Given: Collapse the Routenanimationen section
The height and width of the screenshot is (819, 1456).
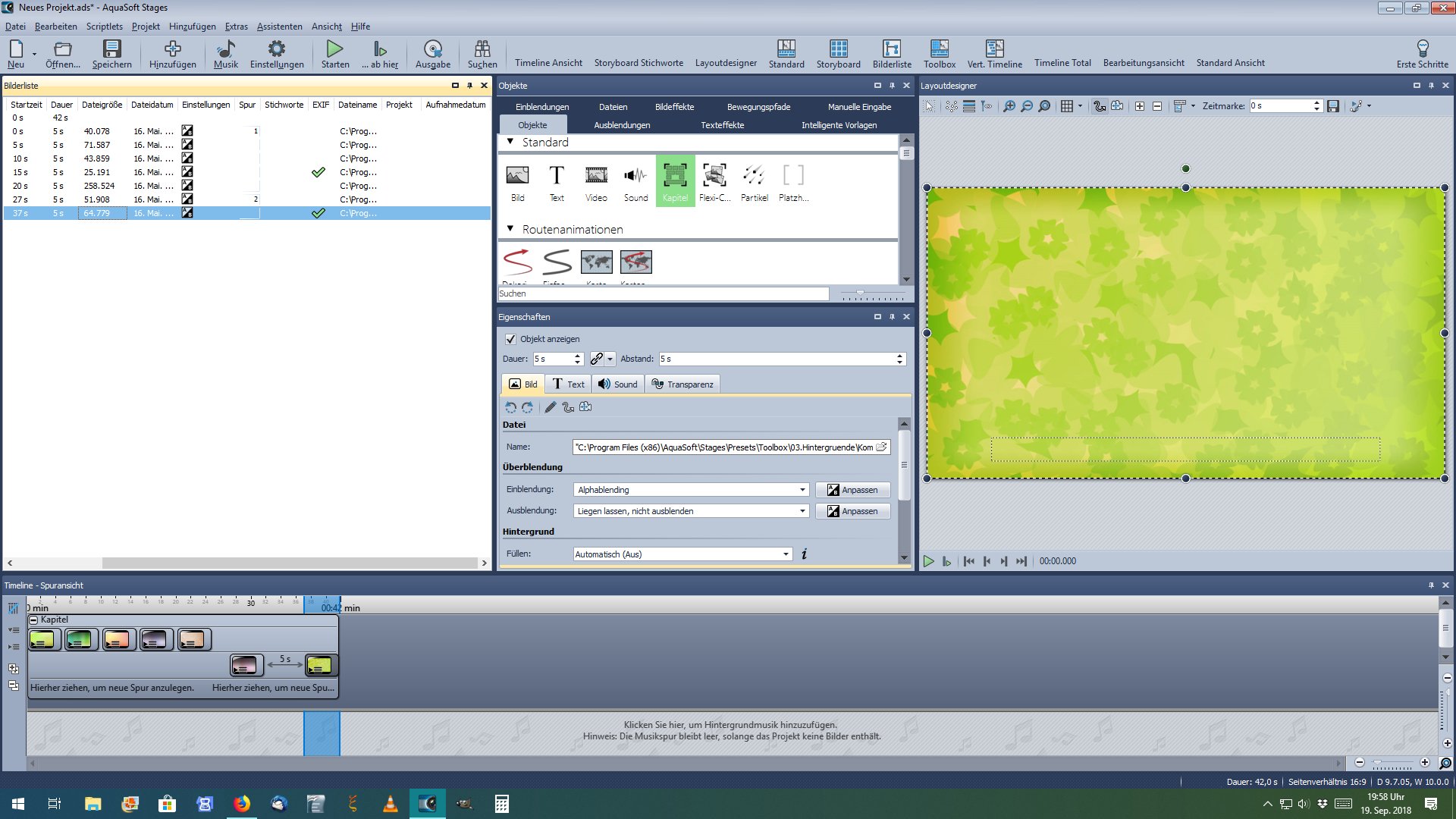Looking at the screenshot, I should pyautogui.click(x=510, y=228).
